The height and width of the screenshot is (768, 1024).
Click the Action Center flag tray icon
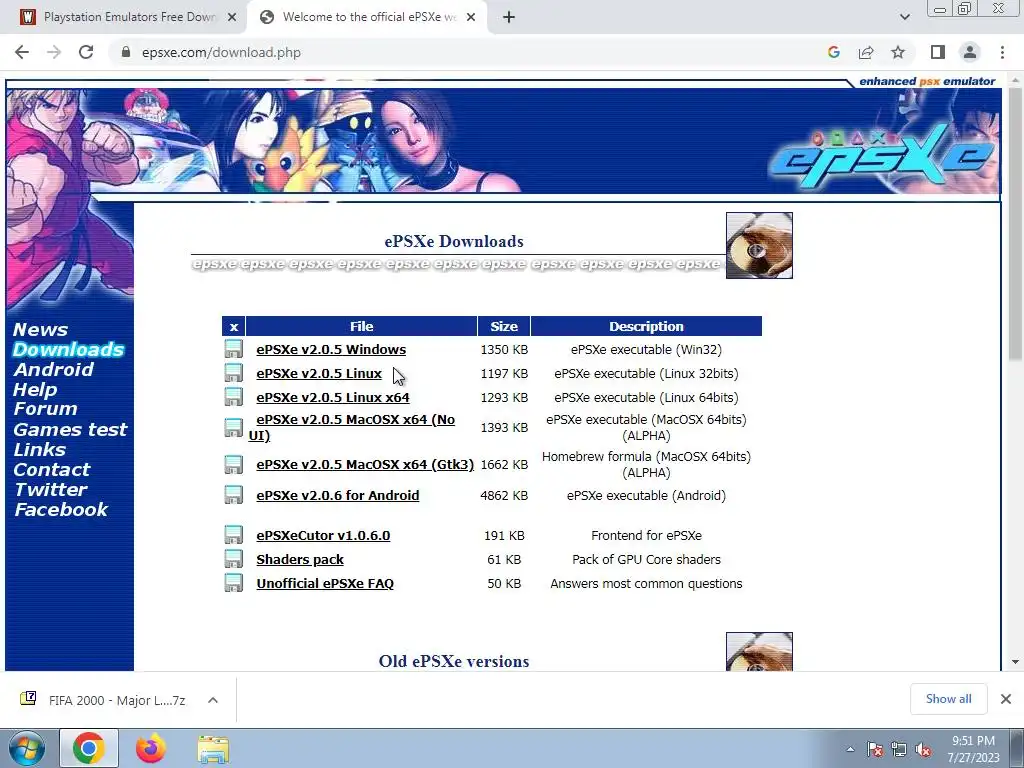click(875, 750)
